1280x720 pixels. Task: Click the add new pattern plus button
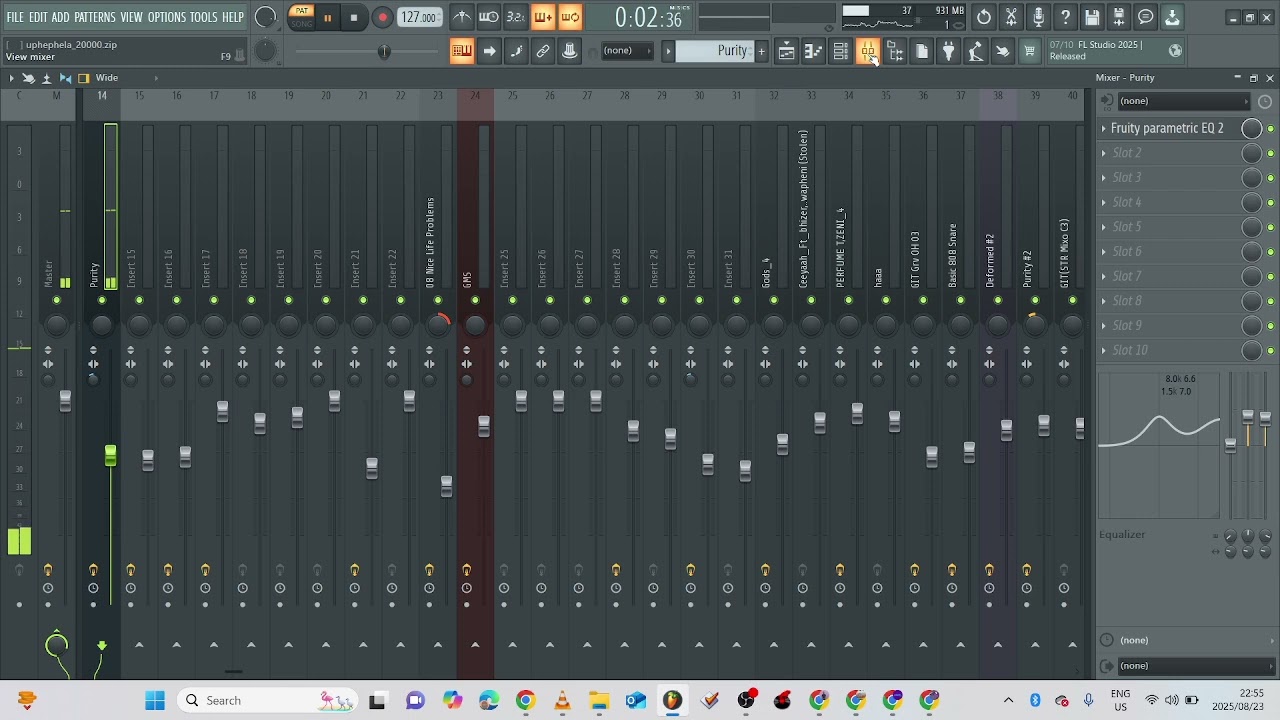(761, 51)
